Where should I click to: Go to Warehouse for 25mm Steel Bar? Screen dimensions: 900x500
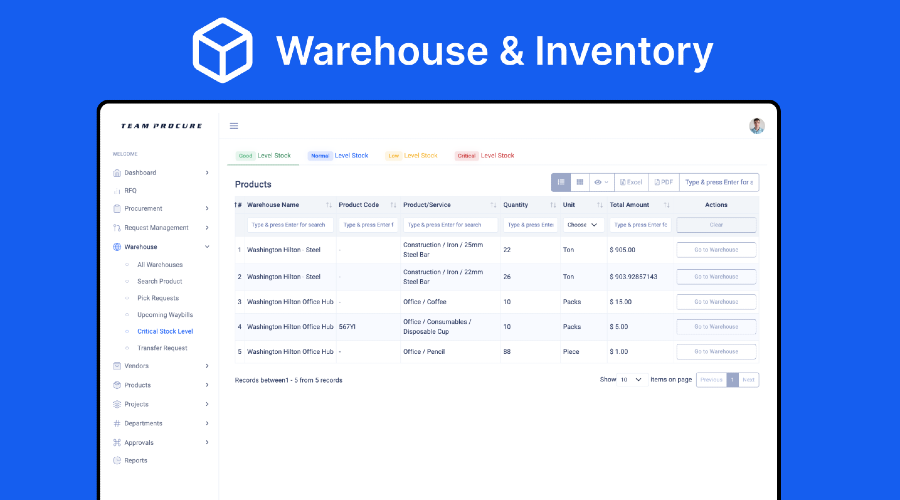click(716, 250)
